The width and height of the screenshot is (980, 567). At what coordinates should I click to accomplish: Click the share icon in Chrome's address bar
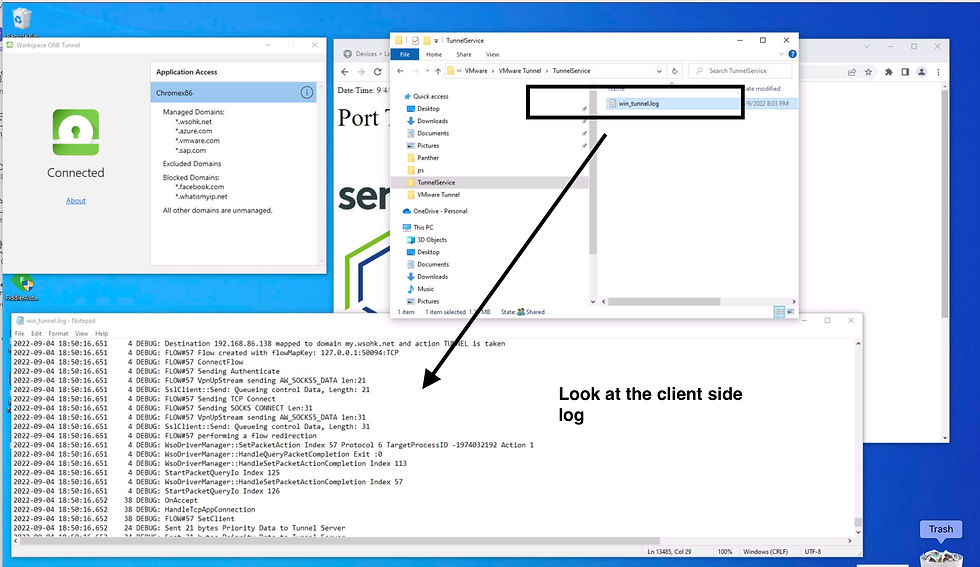[851, 72]
